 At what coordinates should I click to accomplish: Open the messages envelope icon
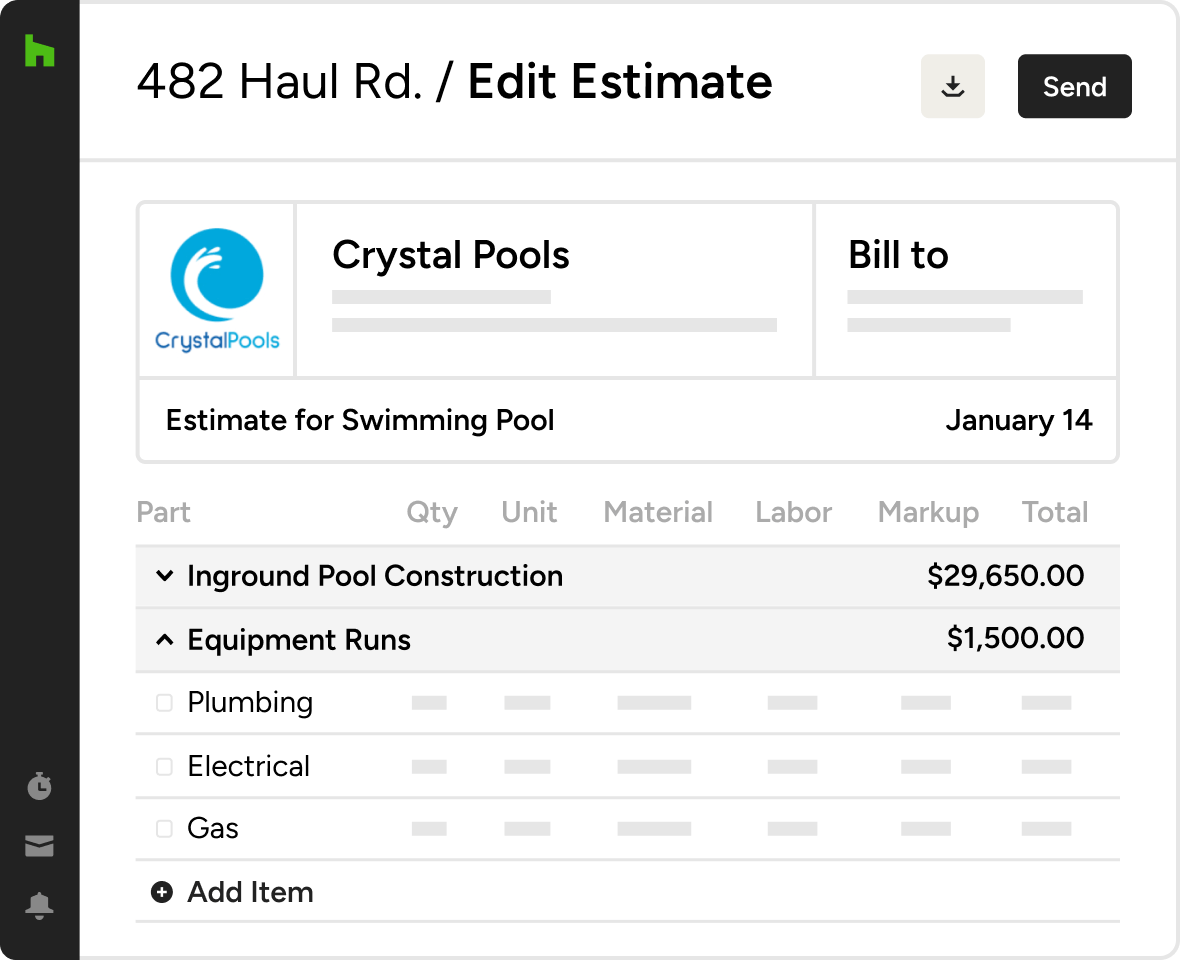[x=39, y=847]
